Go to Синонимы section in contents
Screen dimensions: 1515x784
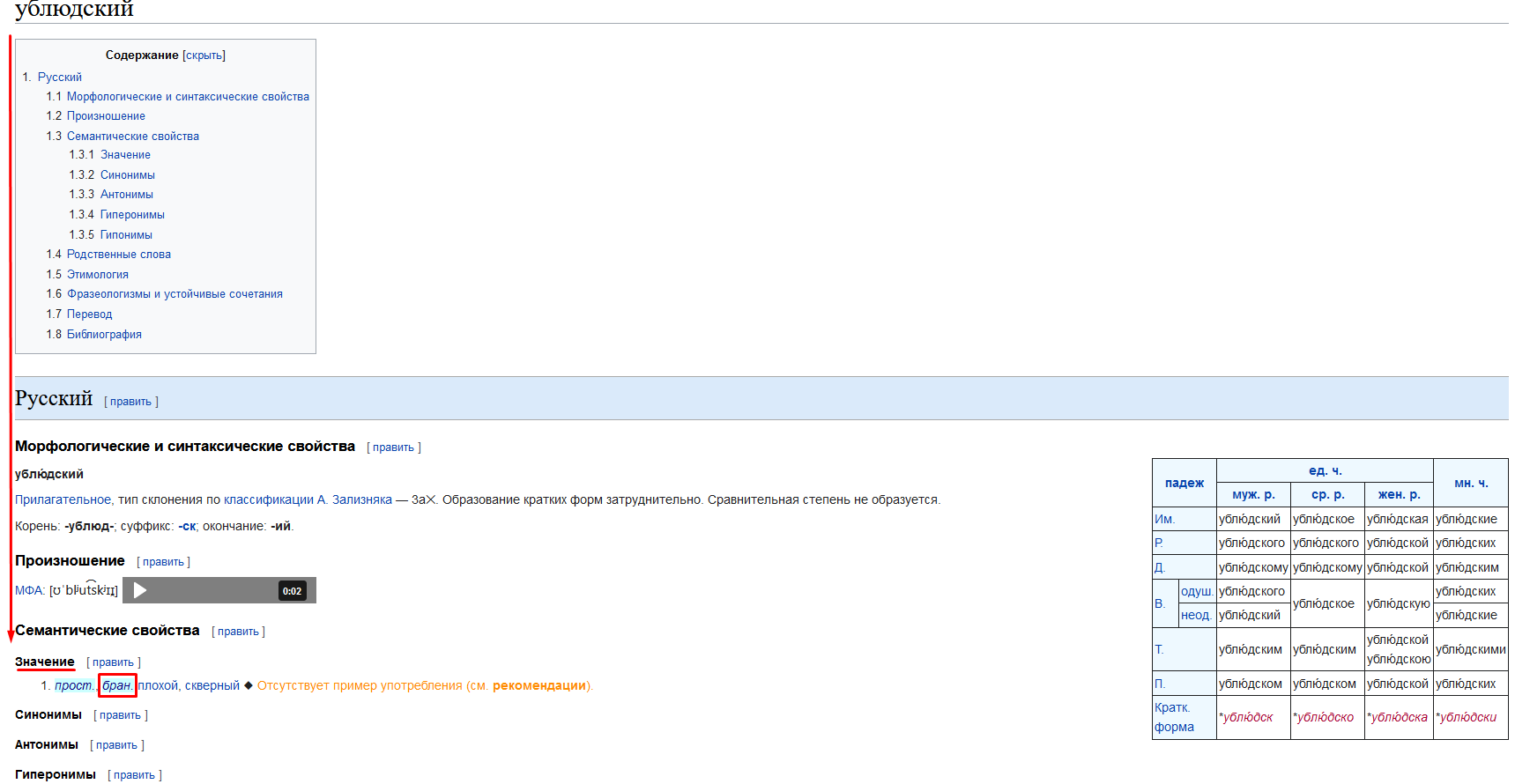pos(127,175)
